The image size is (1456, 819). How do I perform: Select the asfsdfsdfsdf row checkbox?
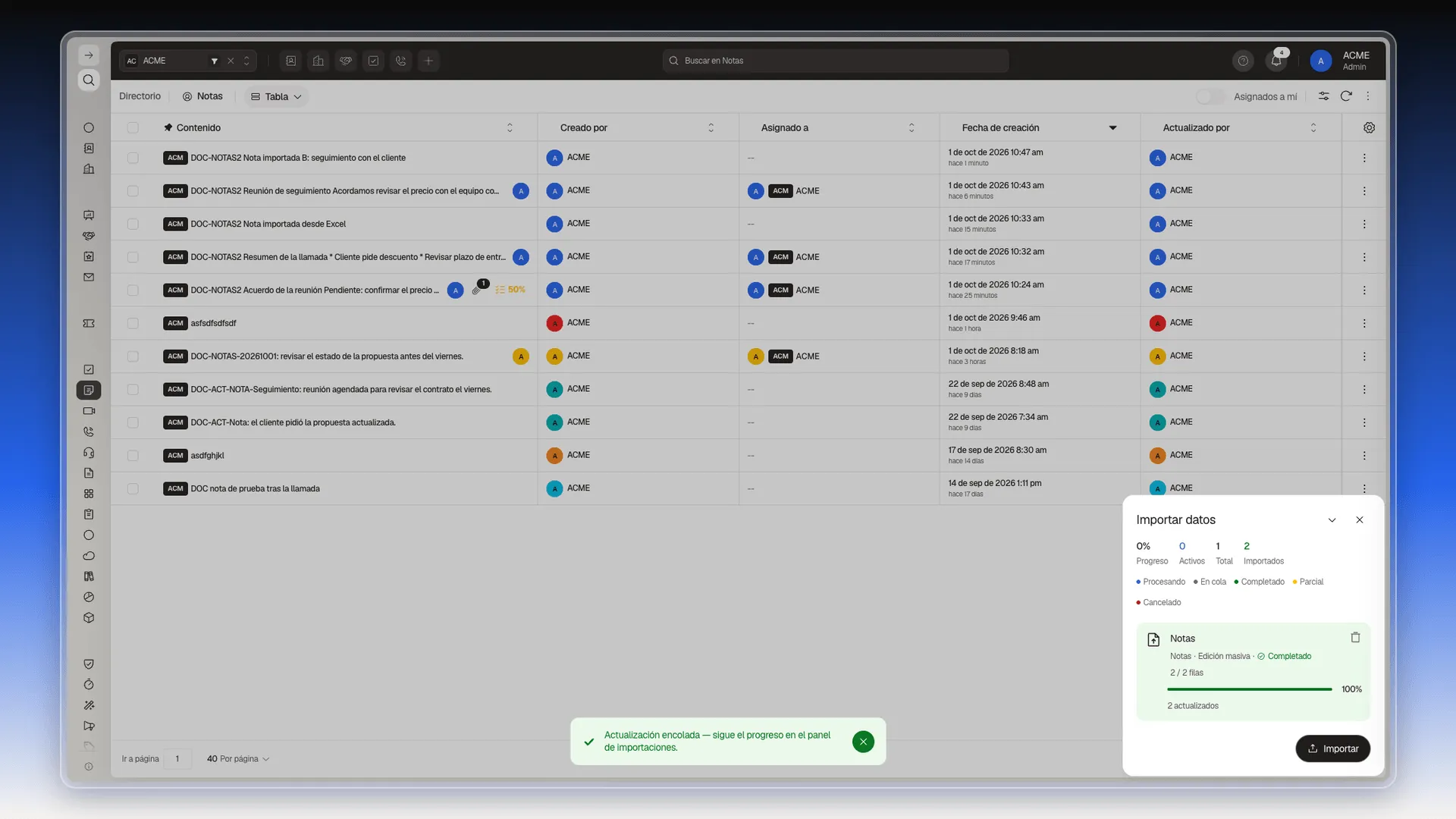click(133, 323)
